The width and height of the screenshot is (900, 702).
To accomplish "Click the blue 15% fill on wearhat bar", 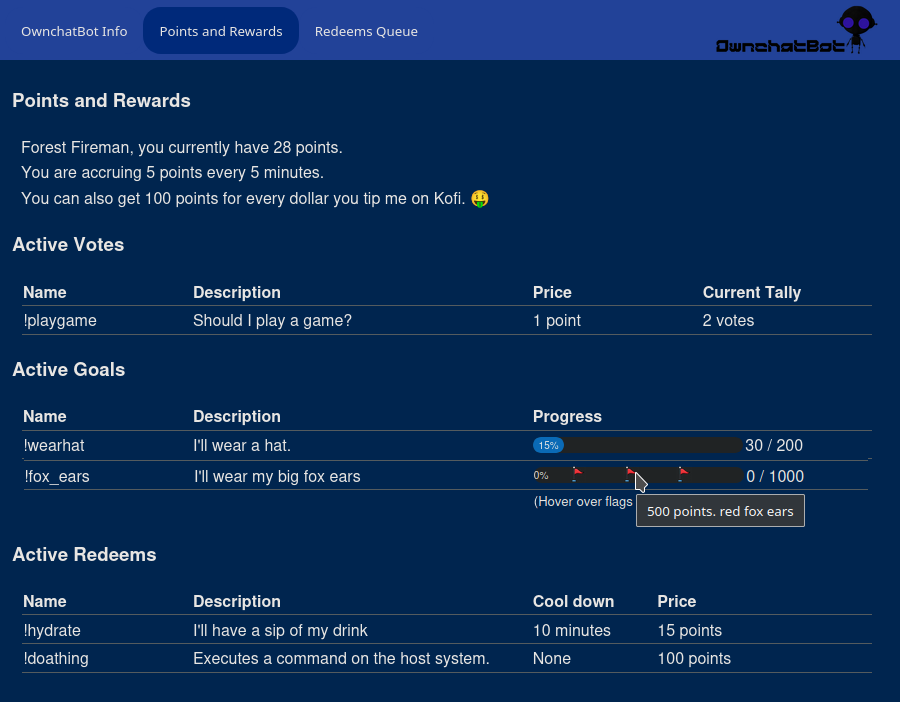I will tap(548, 446).
